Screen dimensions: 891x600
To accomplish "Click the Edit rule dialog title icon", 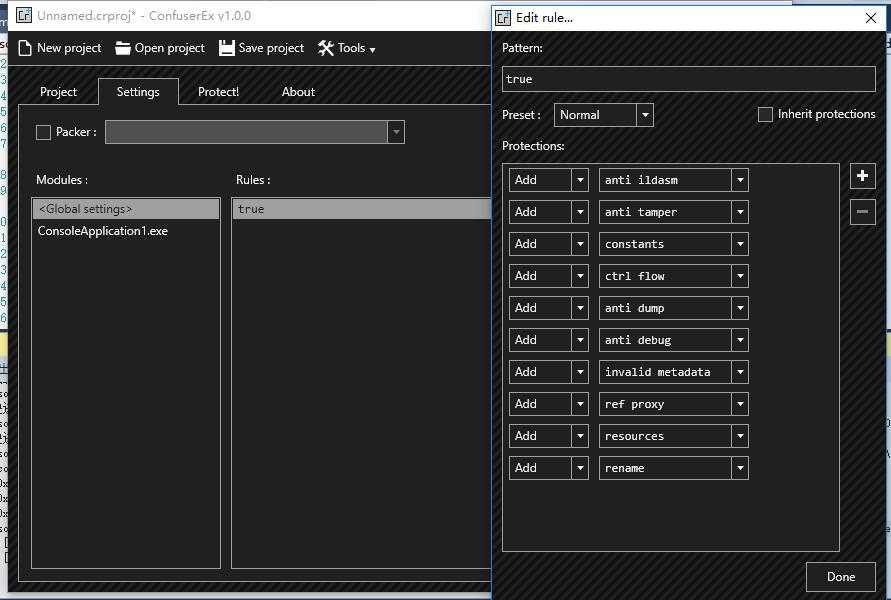I will tap(503, 18).
